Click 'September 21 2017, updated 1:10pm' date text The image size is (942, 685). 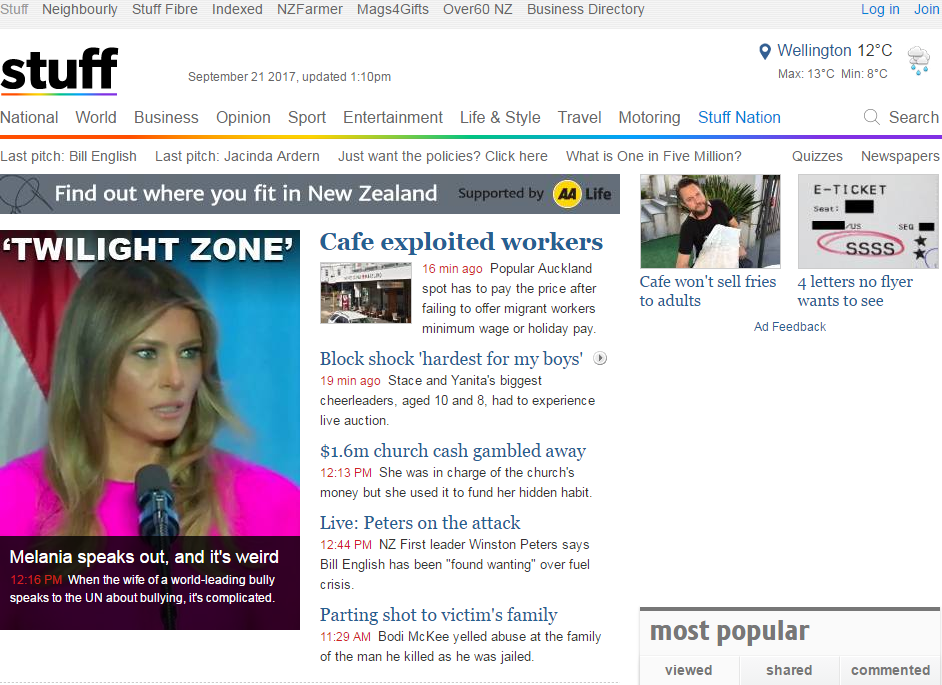tap(290, 77)
